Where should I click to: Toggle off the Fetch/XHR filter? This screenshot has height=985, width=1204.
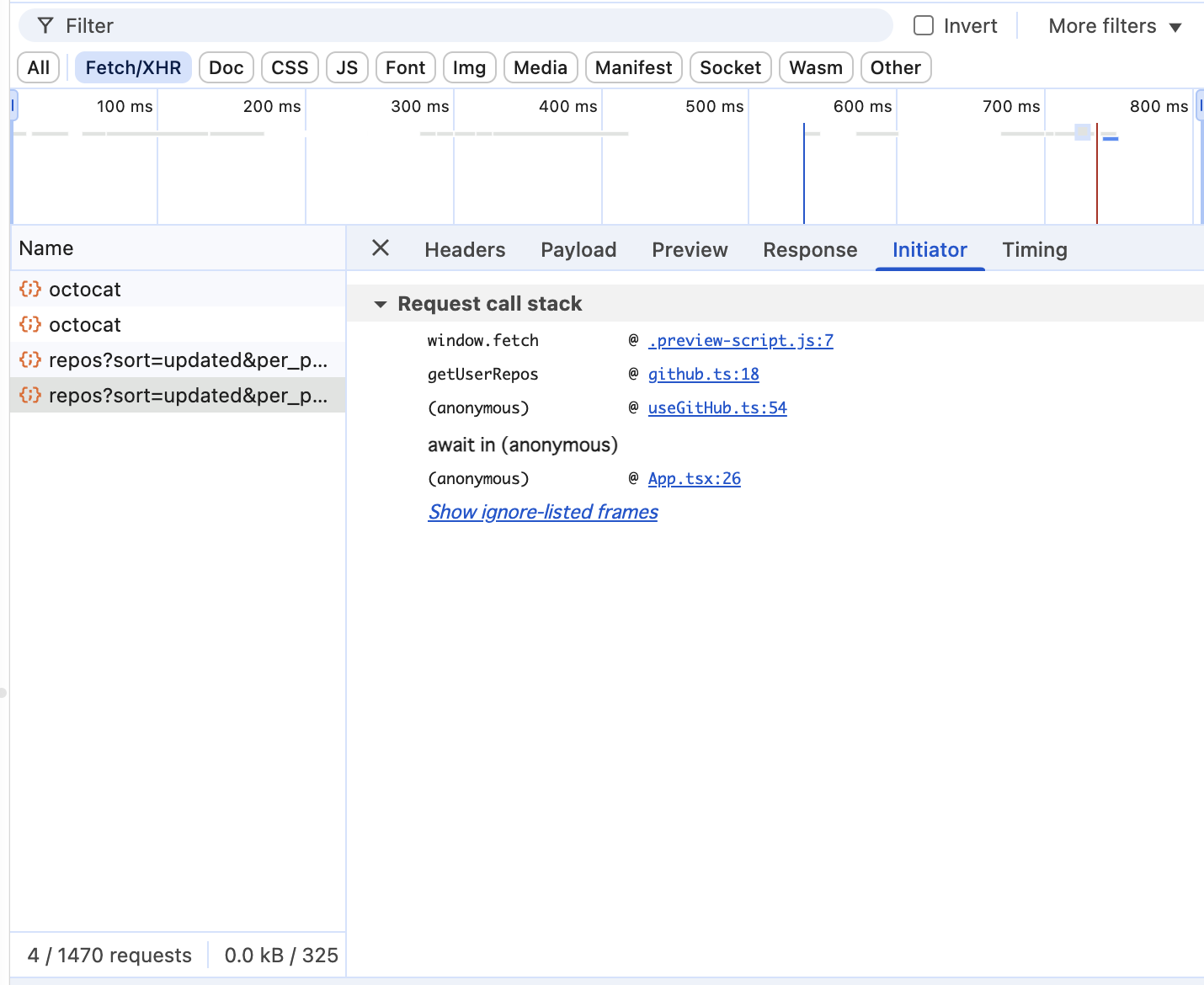[x=133, y=67]
